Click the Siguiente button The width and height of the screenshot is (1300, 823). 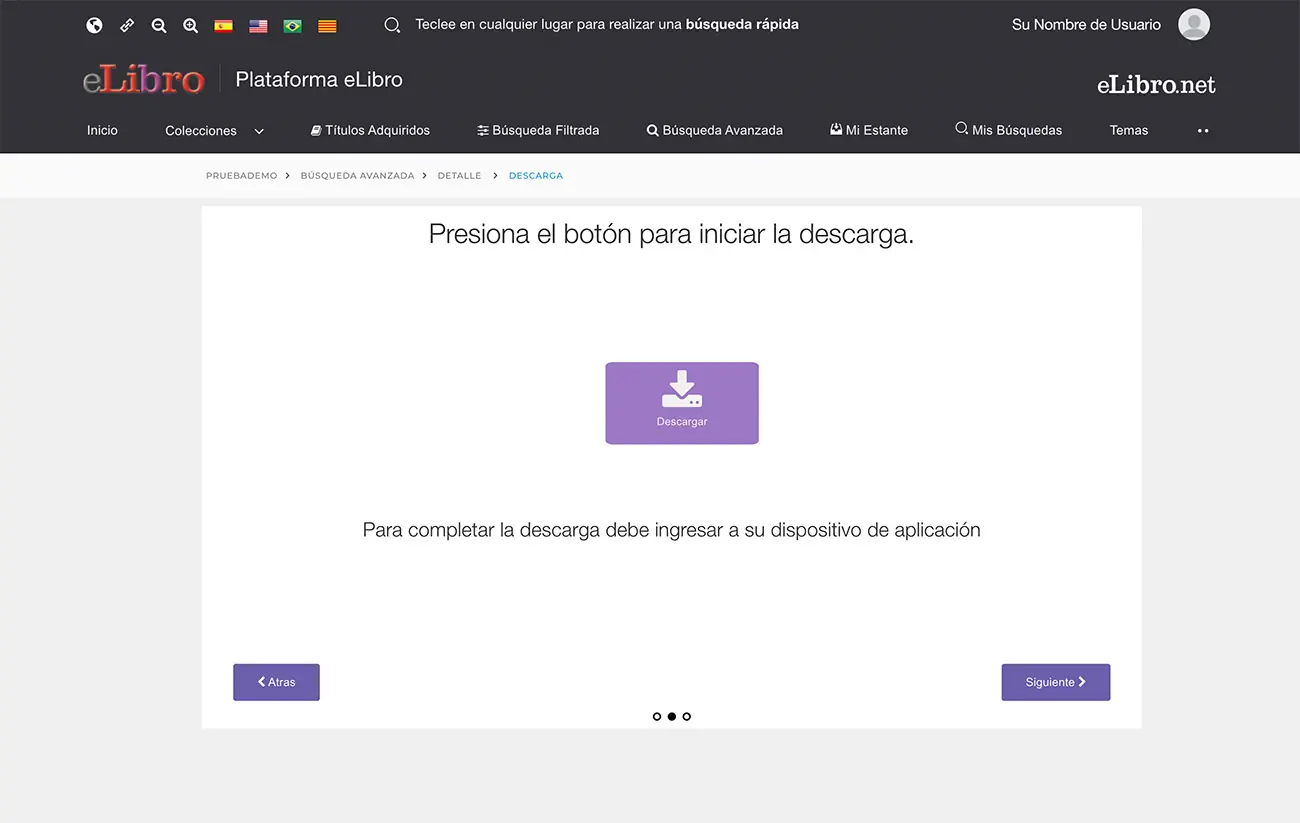(x=1055, y=682)
